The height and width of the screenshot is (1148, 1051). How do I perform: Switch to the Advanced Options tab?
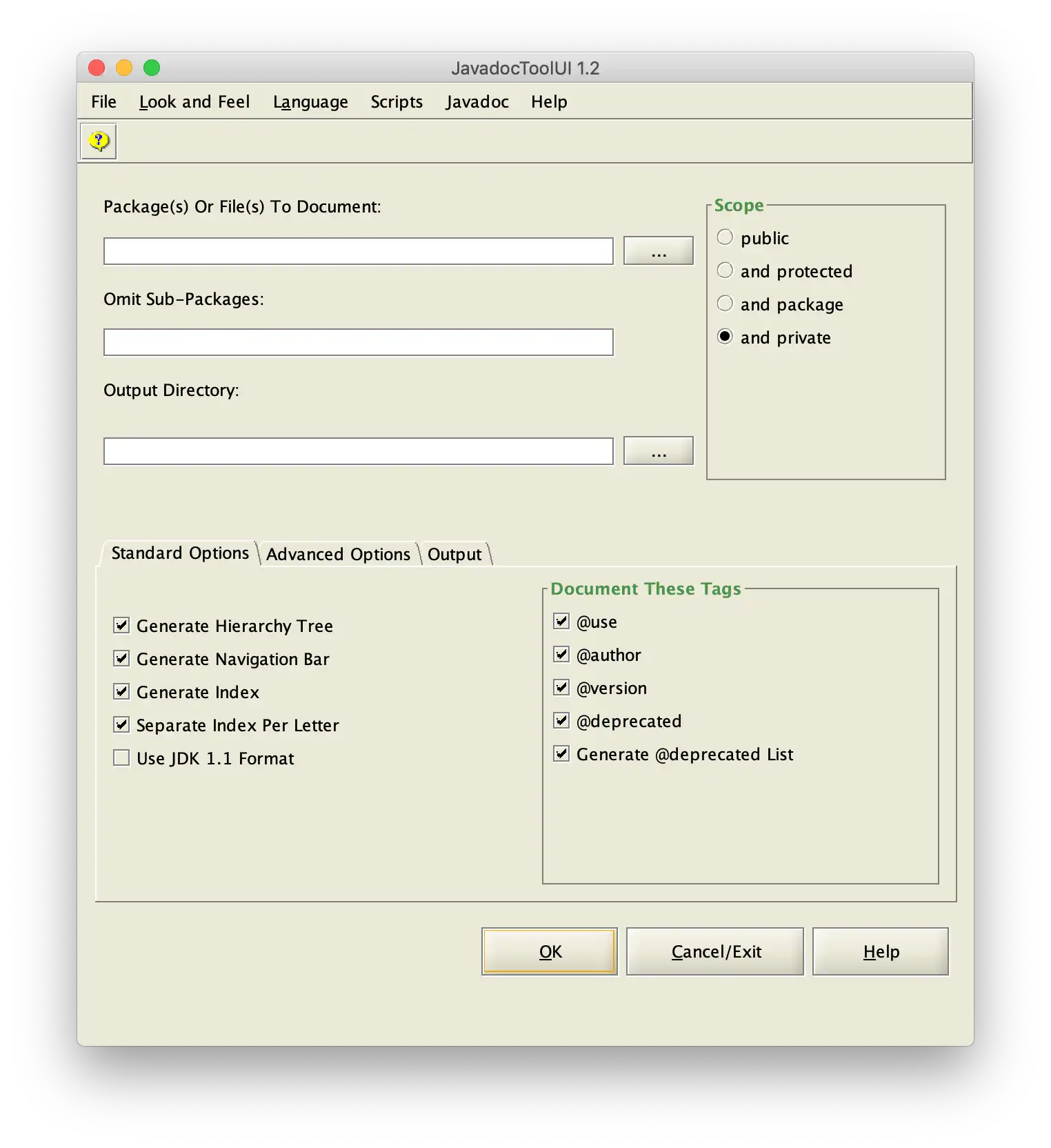[338, 555]
